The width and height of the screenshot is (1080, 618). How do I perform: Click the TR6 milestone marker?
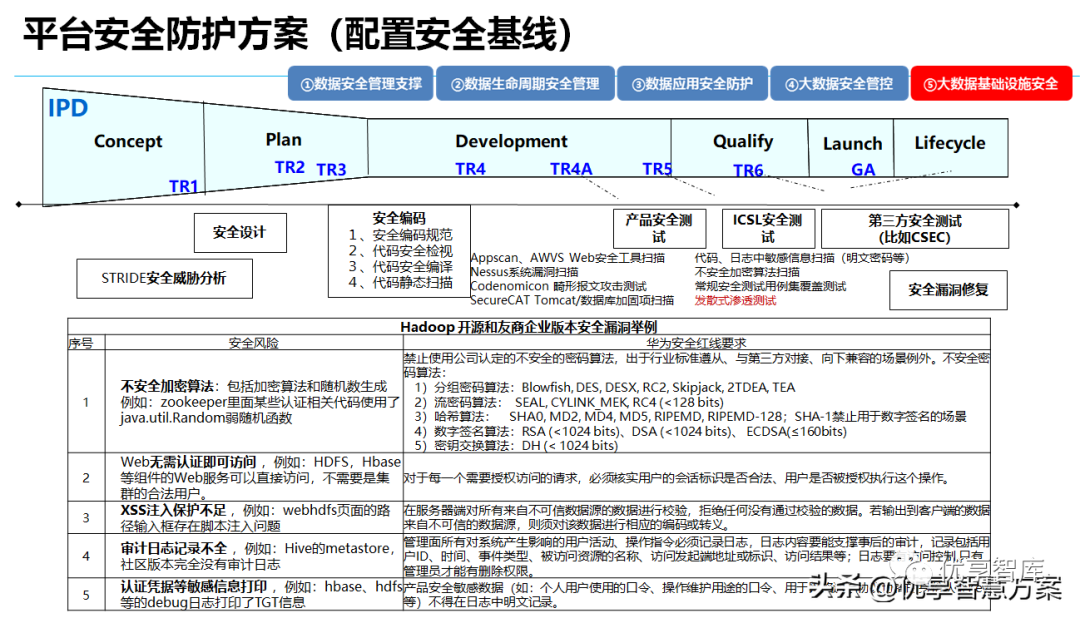[x=748, y=170]
